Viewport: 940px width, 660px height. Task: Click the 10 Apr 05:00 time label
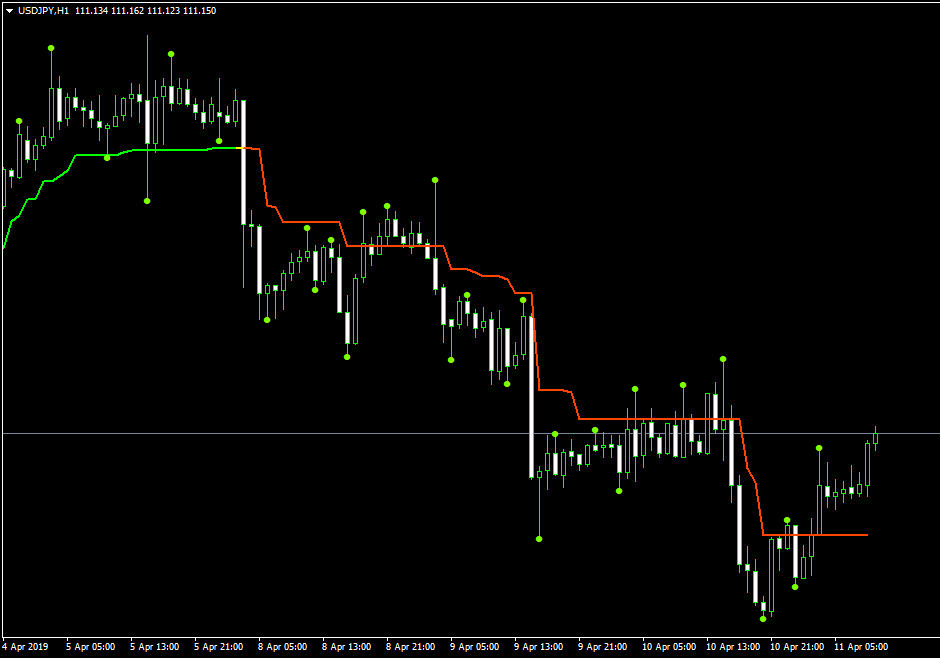pos(667,646)
